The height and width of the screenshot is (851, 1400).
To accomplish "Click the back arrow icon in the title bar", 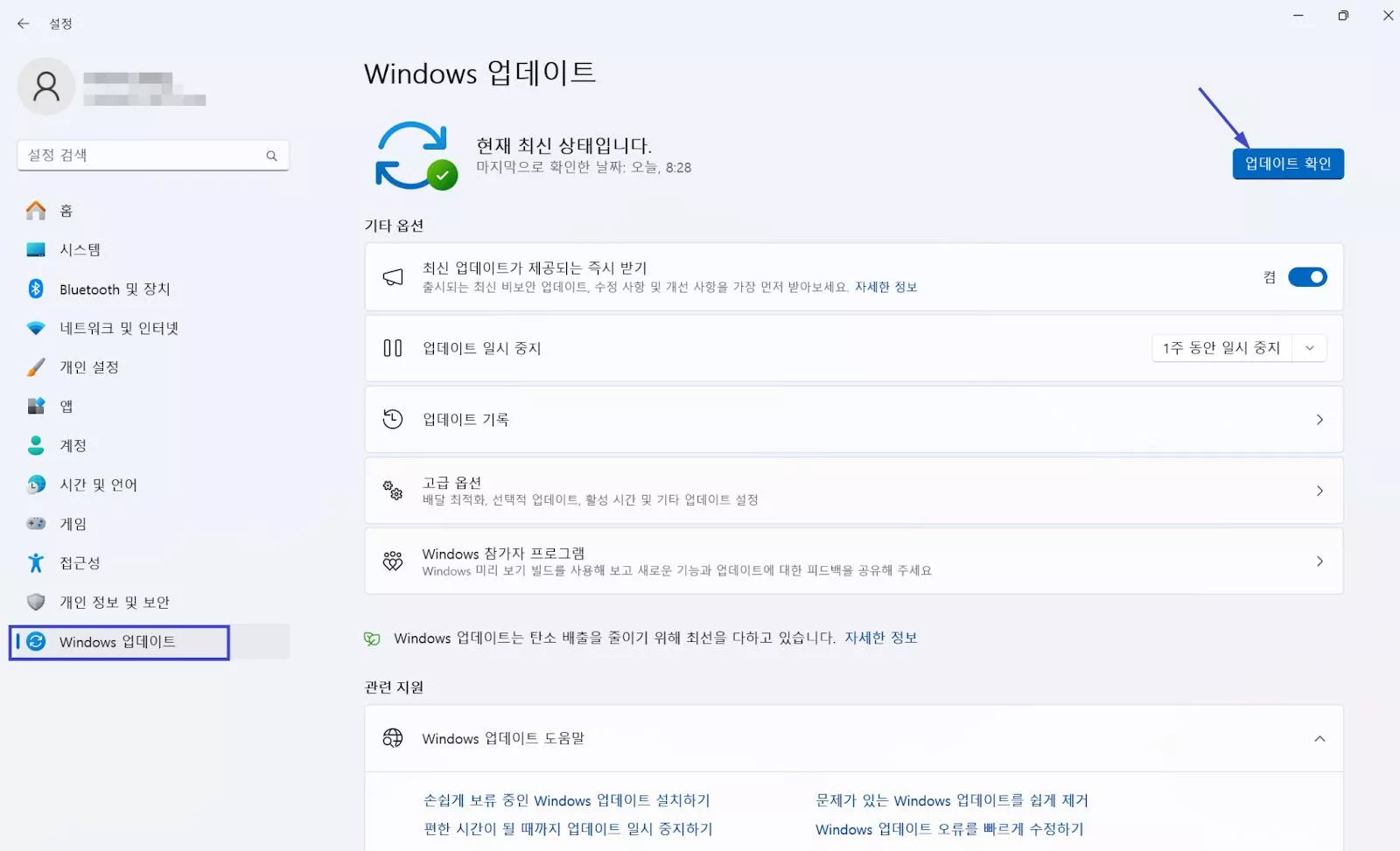I will (x=24, y=24).
